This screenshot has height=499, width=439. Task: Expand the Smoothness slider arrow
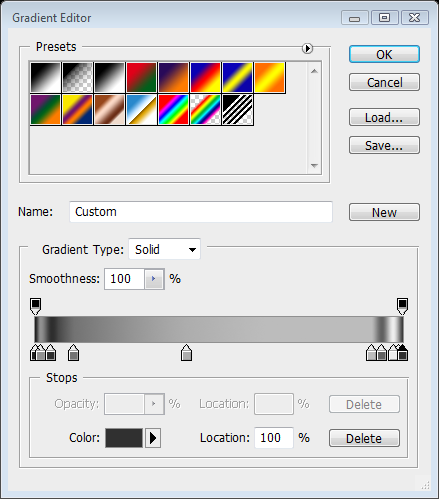[154, 279]
